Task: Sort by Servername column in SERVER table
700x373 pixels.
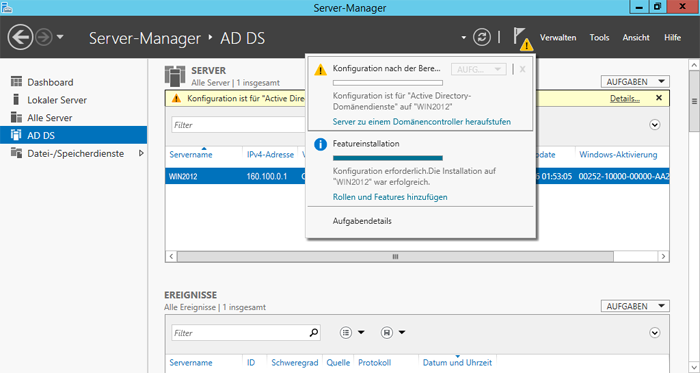Action: pos(191,155)
